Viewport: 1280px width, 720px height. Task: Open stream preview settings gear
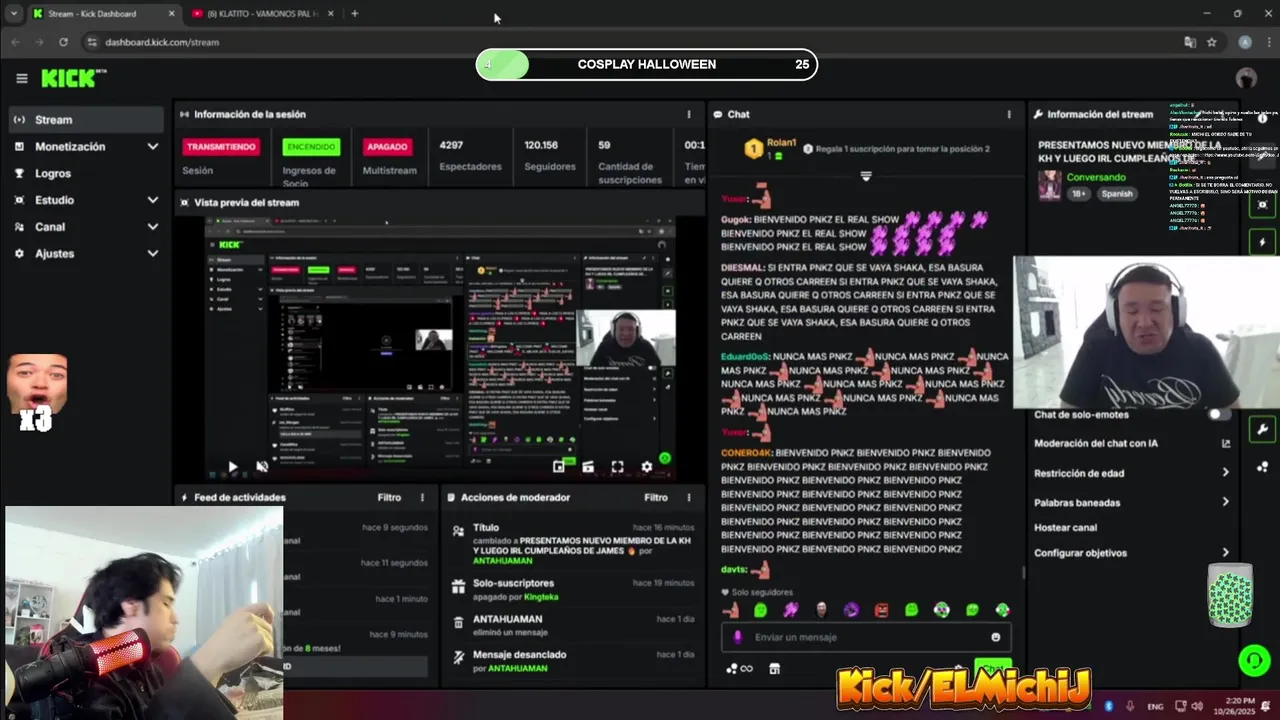point(647,466)
